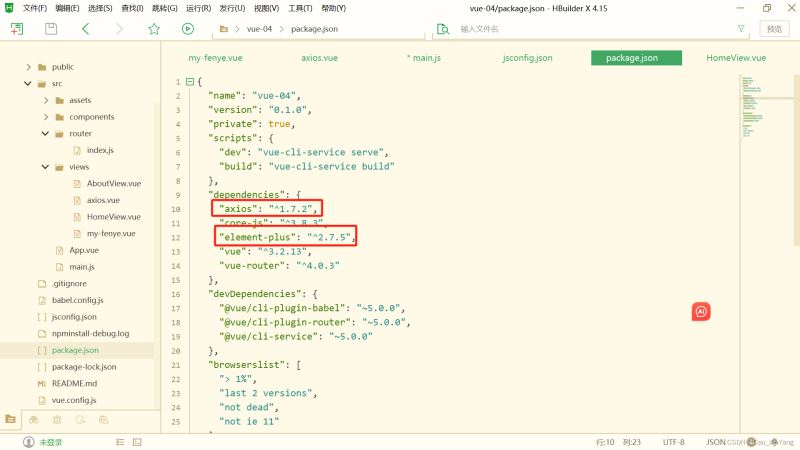Click the save file toolbar icon

click(x=51, y=29)
